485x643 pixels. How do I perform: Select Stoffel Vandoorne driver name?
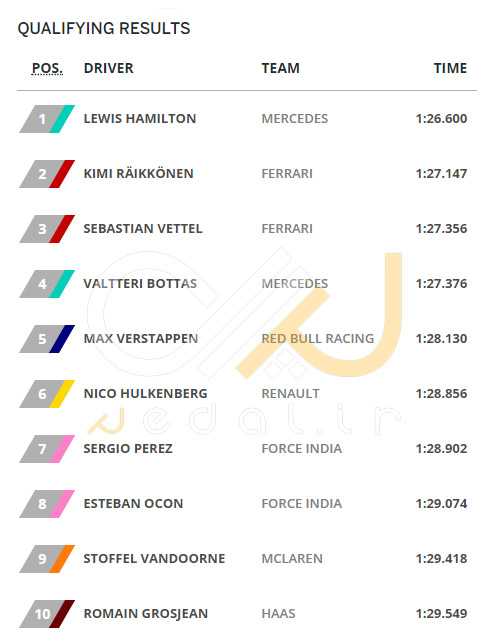point(154,559)
